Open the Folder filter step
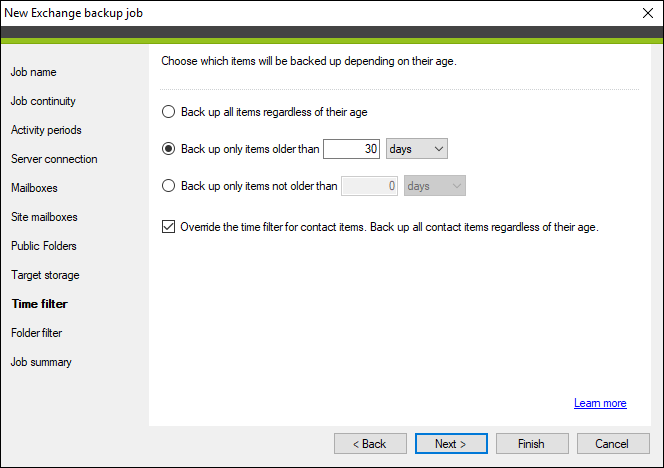Screen dimensions: 664x468 tap(36, 333)
